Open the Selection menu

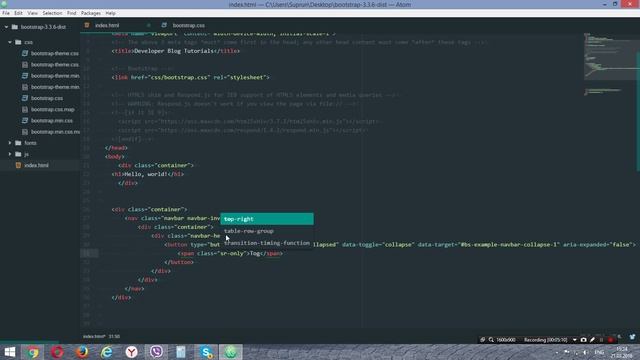(52, 13)
